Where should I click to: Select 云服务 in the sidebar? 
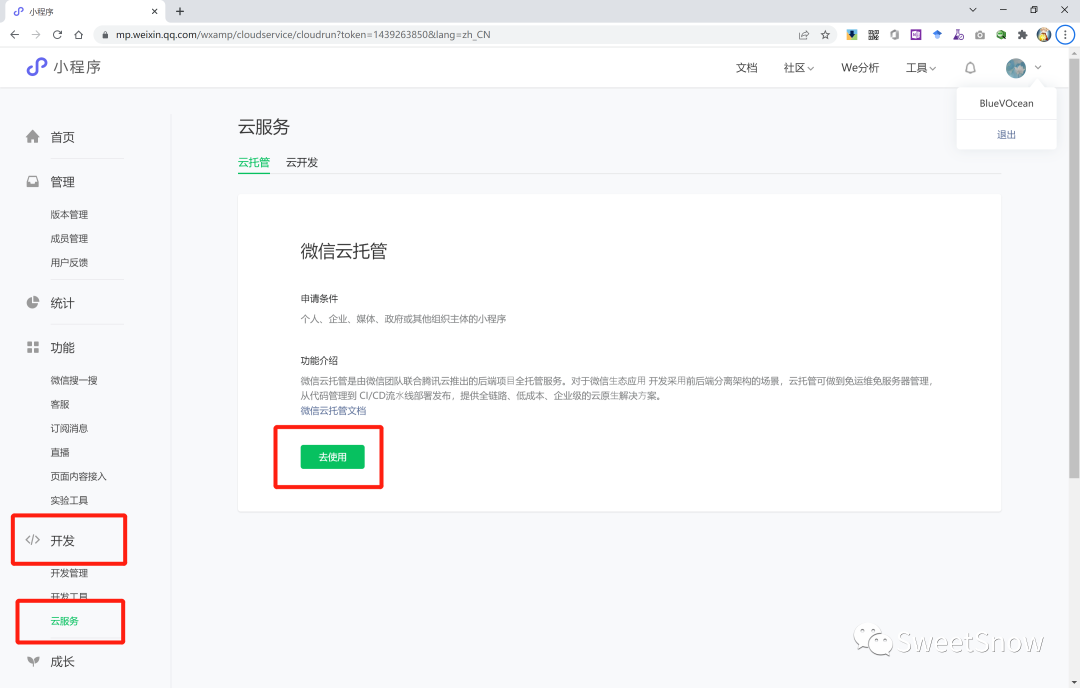tap(64, 621)
